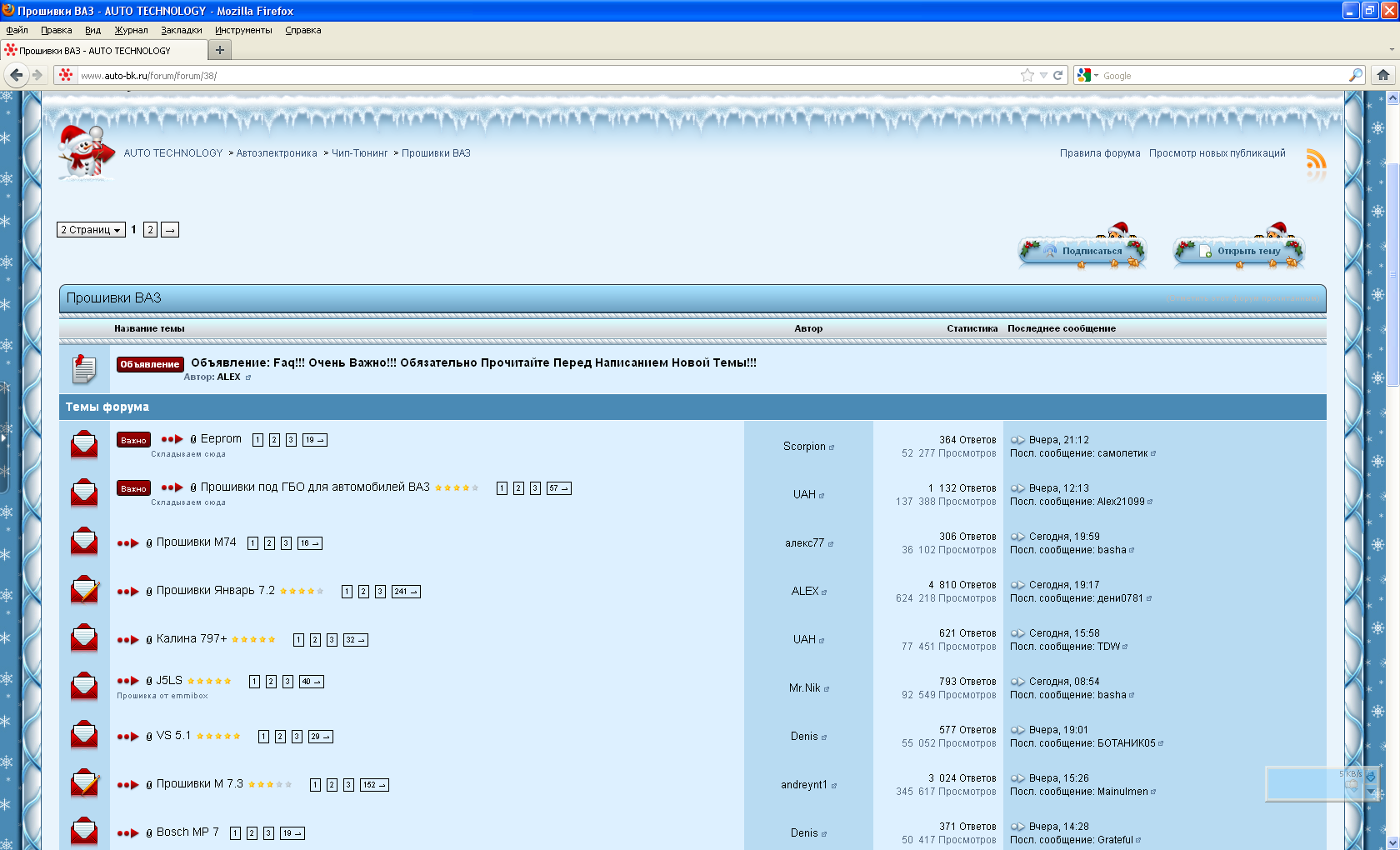1400x850 pixels.
Task: Open last poster profile Alex21099
Action: click(1121, 502)
